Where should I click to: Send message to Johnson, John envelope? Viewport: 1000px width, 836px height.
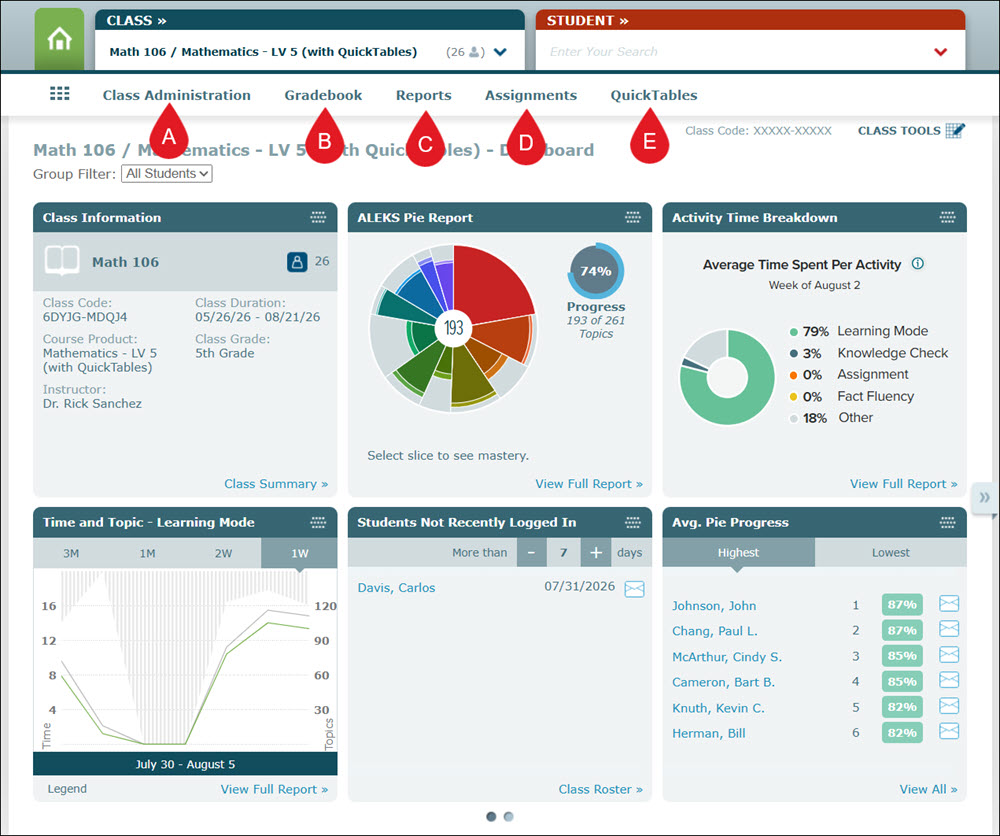coord(949,603)
